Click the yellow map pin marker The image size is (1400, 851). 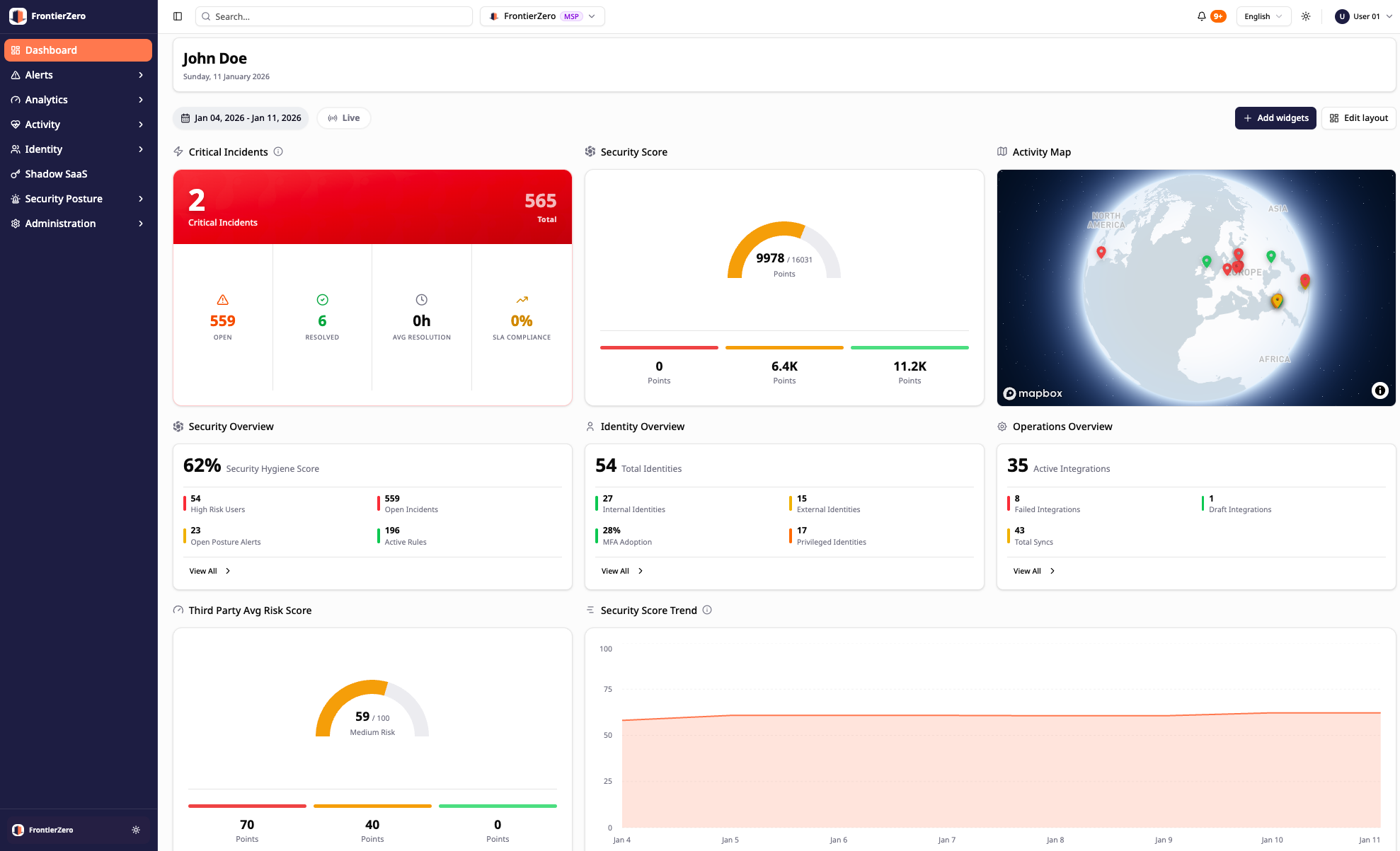(x=1277, y=301)
